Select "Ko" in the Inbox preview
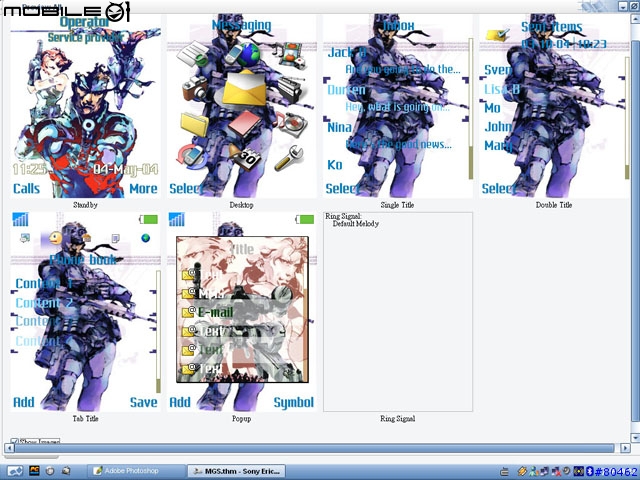This screenshot has width=640, height=480. [335, 165]
